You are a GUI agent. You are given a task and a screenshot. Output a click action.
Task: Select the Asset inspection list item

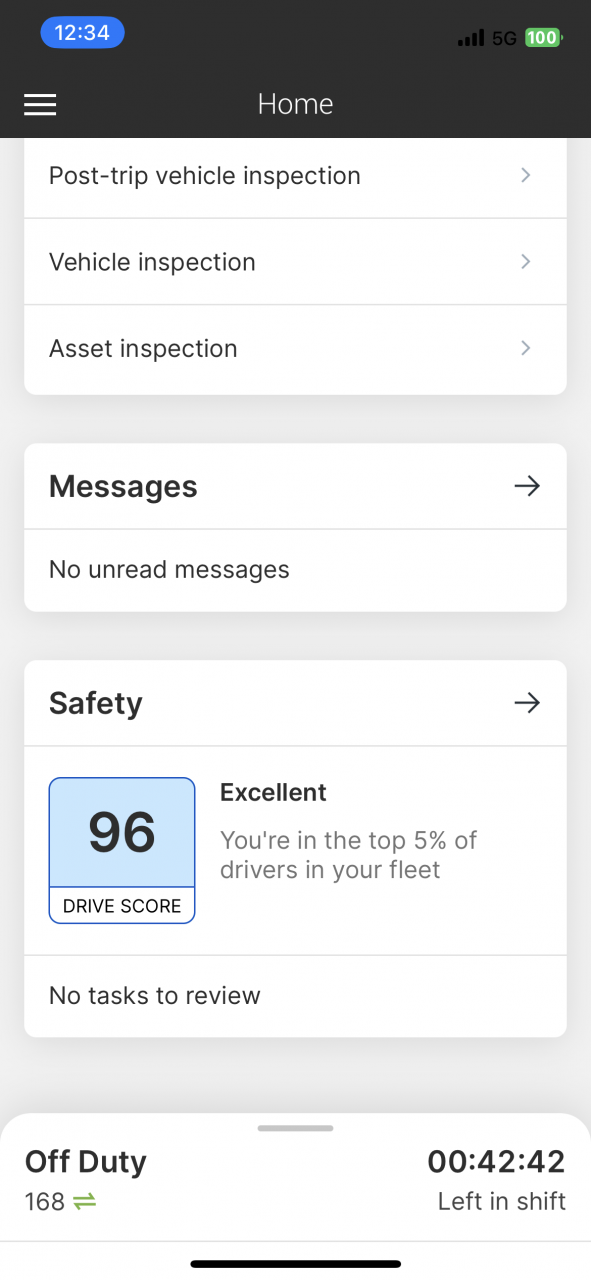point(295,349)
